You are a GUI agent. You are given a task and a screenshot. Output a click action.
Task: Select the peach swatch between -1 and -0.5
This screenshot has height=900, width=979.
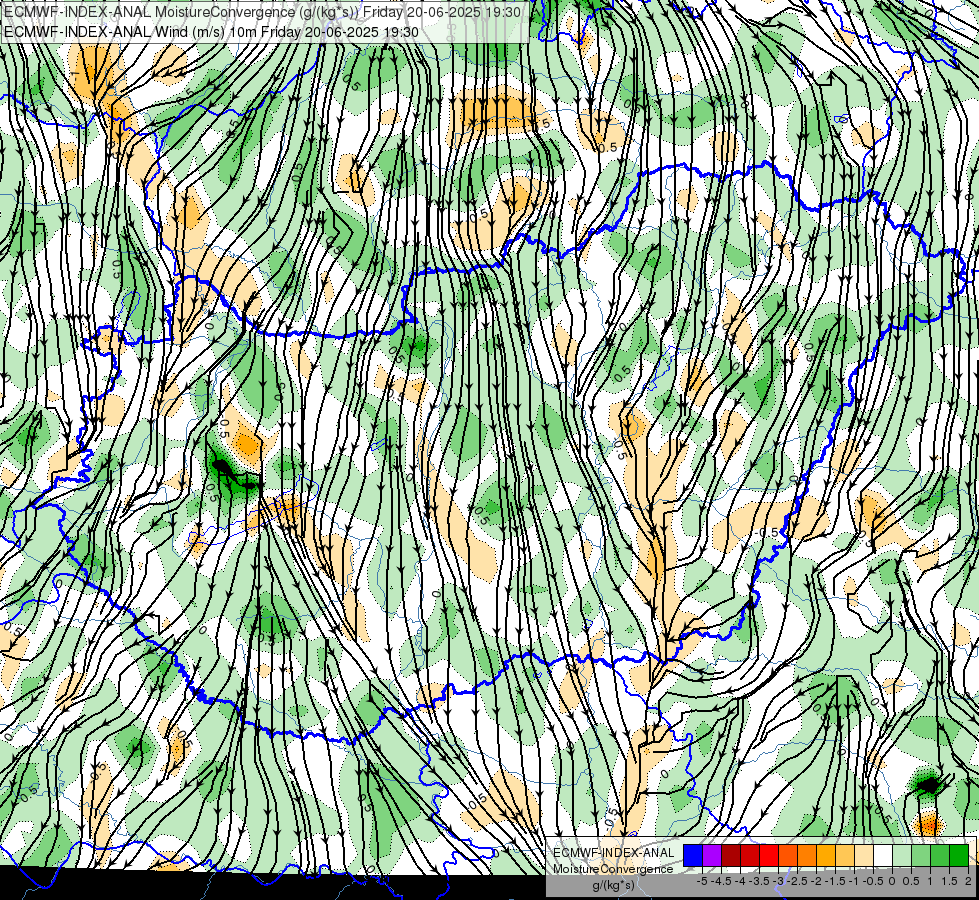[x=864, y=856]
